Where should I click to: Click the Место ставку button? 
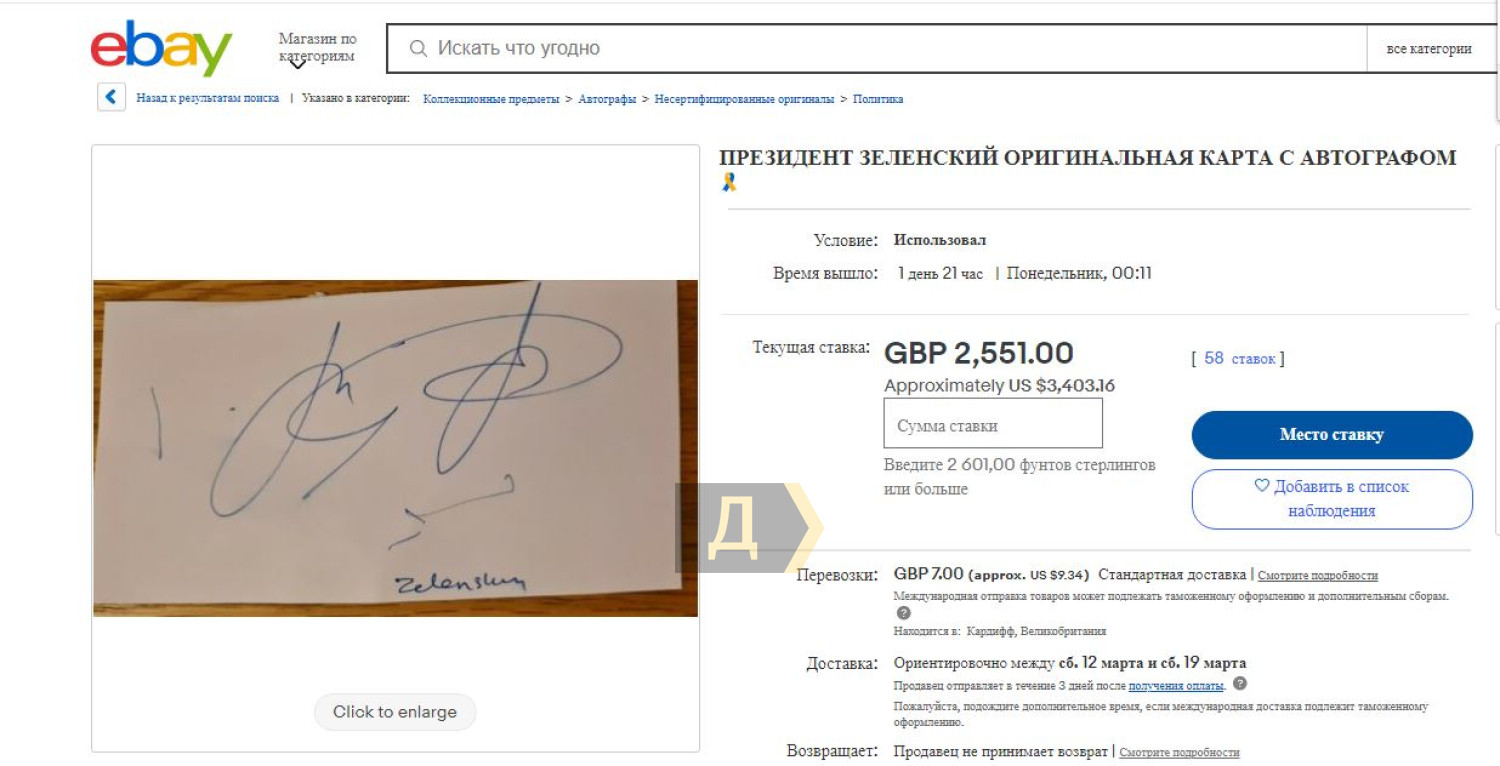1332,435
